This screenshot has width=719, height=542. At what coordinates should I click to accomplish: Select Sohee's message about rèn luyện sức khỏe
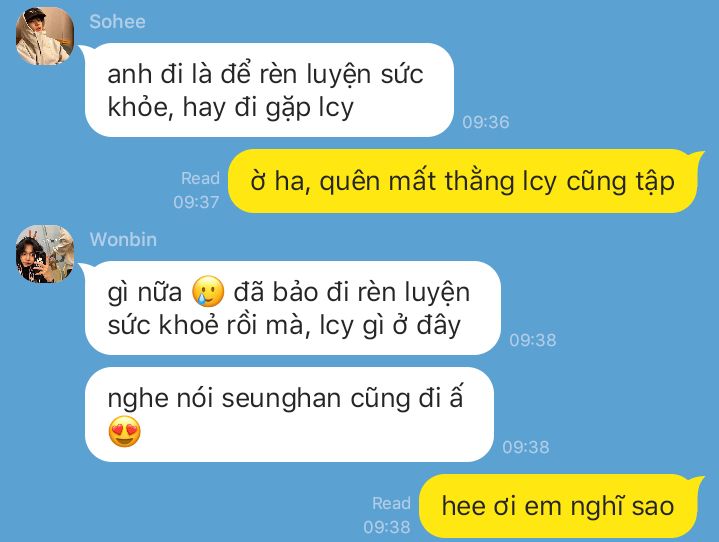pos(269,90)
